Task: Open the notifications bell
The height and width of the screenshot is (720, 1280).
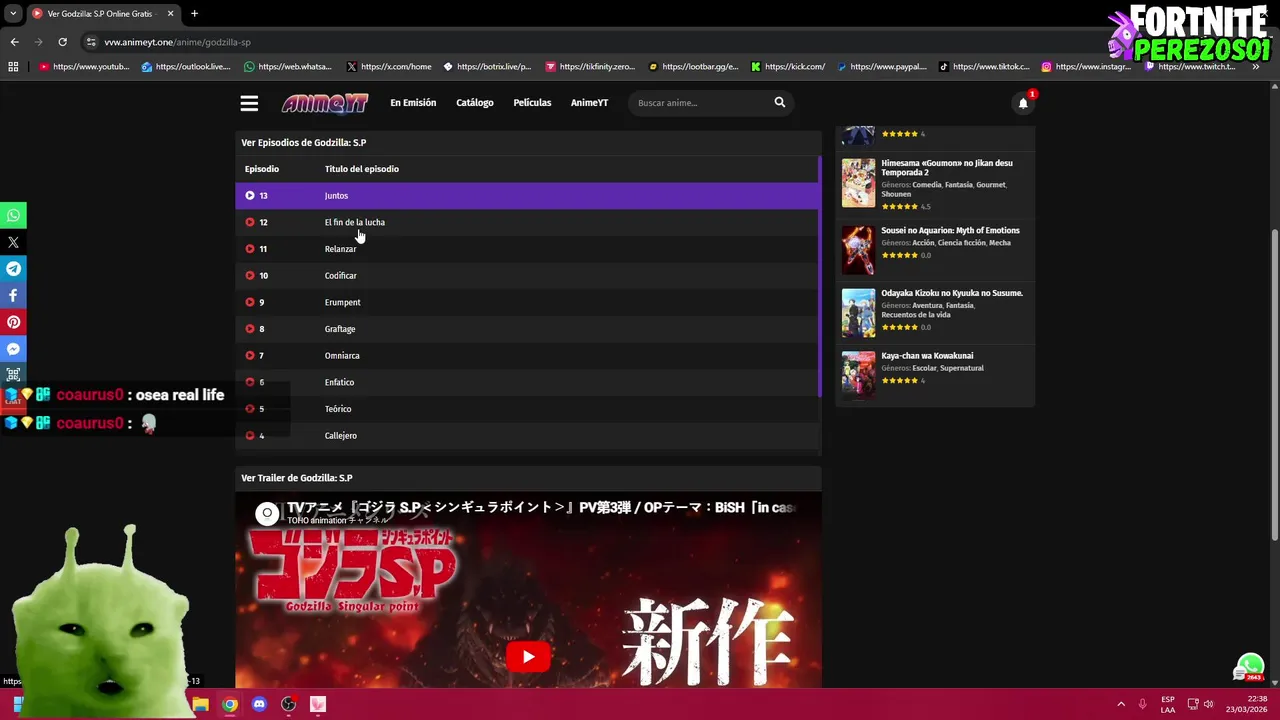Action: click(1023, 103)
